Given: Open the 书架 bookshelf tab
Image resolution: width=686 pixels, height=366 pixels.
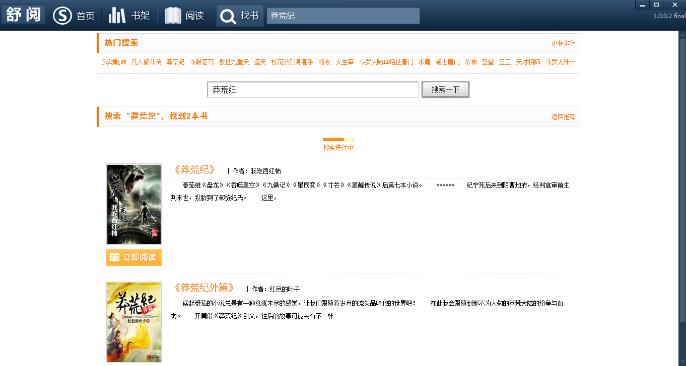Looking at the screenshot, I should tap(129, 16).
